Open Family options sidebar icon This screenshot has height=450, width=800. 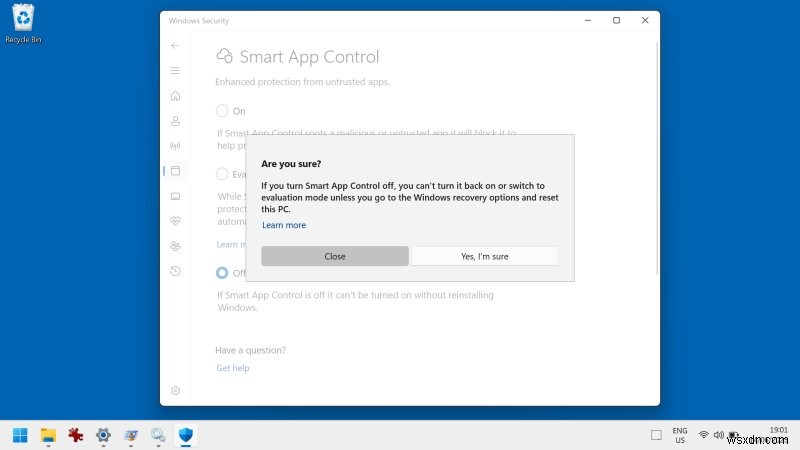pyautogui.click(x=175, y=246)
